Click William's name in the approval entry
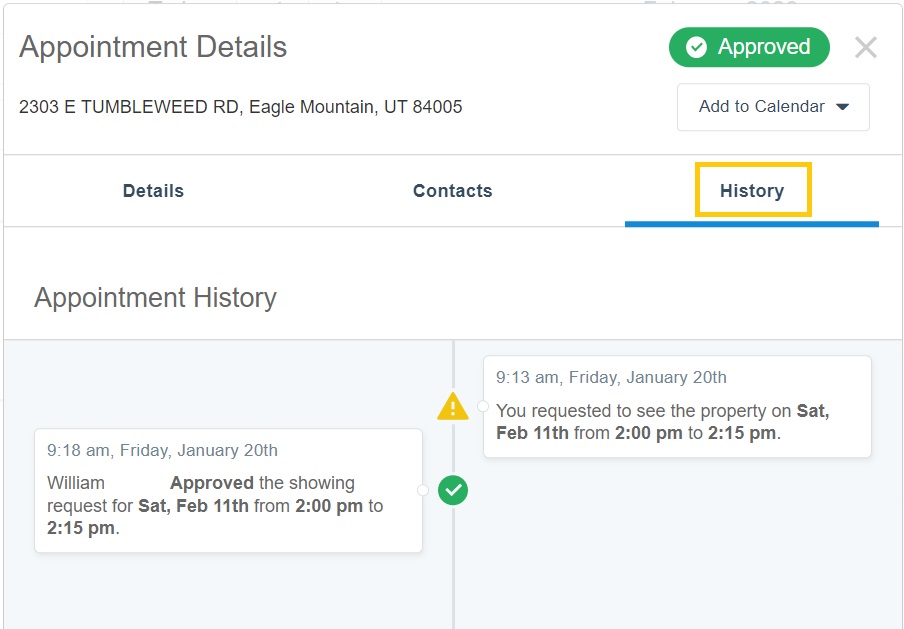The height and width of the screenshot is (629, 904). click(76, 483)
